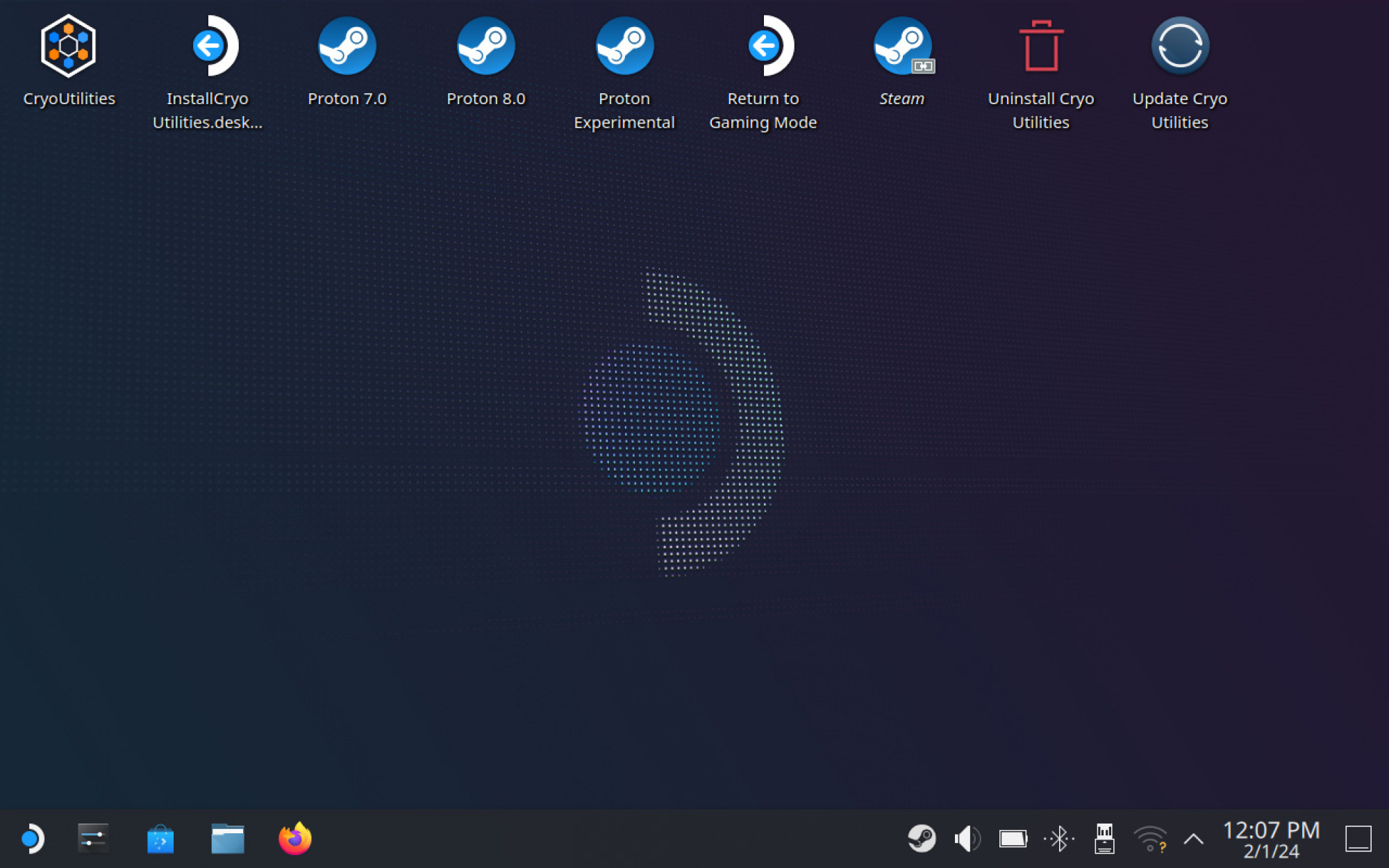Click the 'Return to Gaming Mode' label
Viewport: 1389px width, 868px height.
point(763,110)
